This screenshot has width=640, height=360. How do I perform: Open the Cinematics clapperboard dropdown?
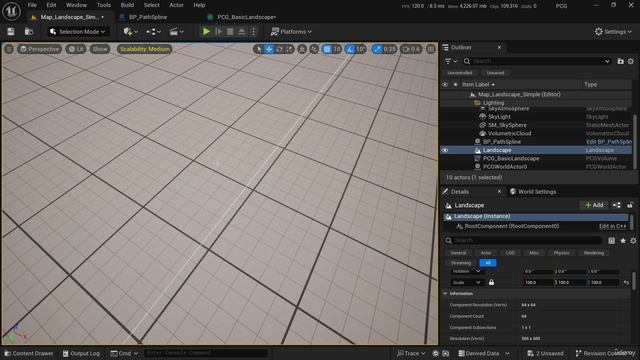pos(176,31)
